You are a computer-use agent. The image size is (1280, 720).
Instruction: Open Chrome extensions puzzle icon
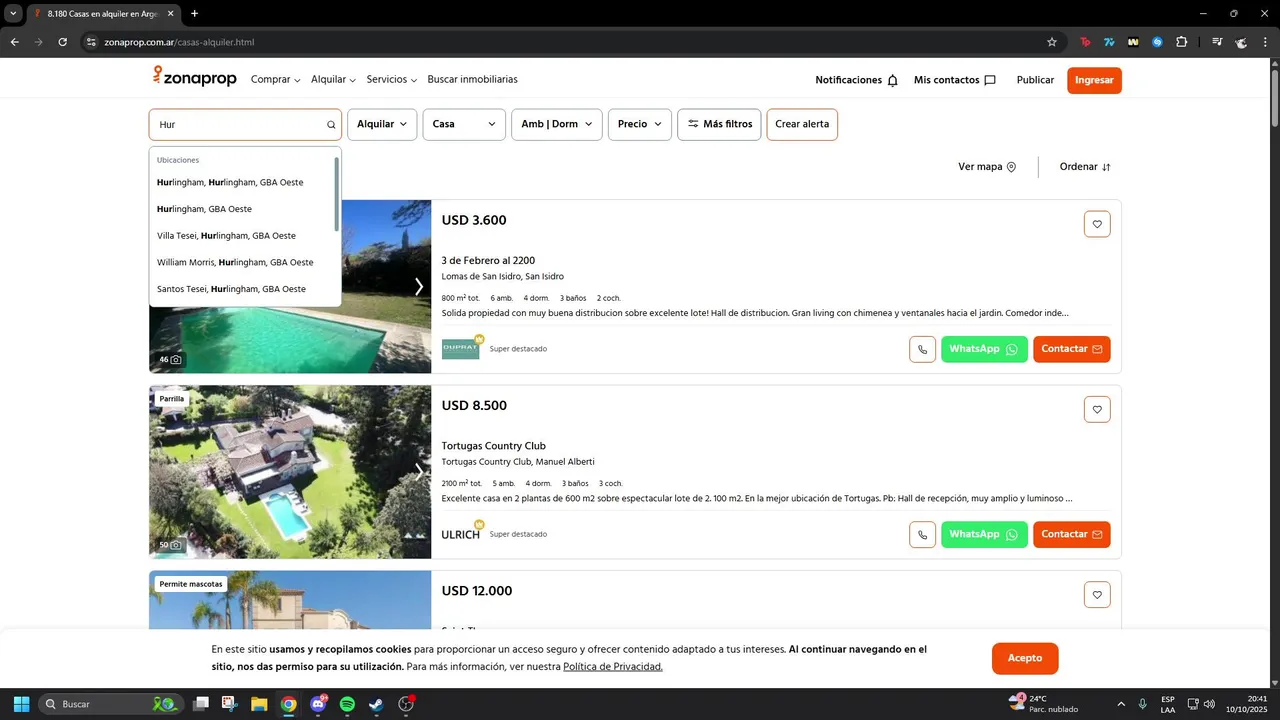[1182, 42]
